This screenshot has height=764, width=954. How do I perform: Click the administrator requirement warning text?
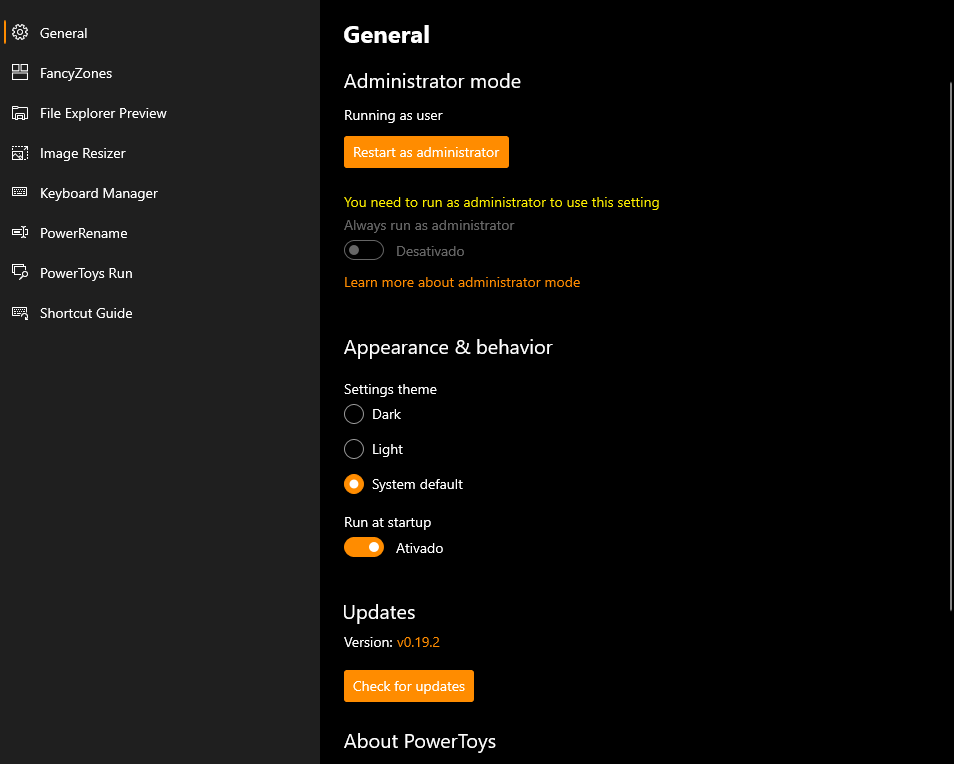coord(501,203)
